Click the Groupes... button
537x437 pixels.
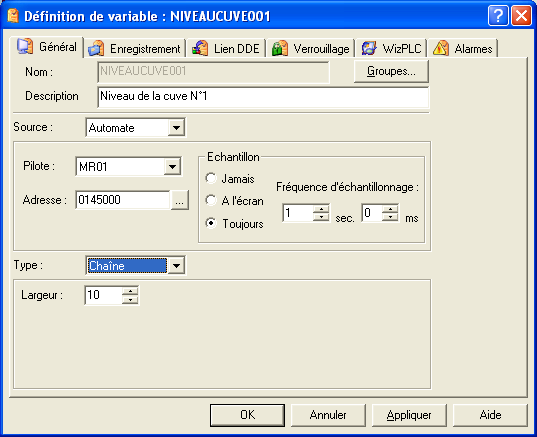click(391, 71)
